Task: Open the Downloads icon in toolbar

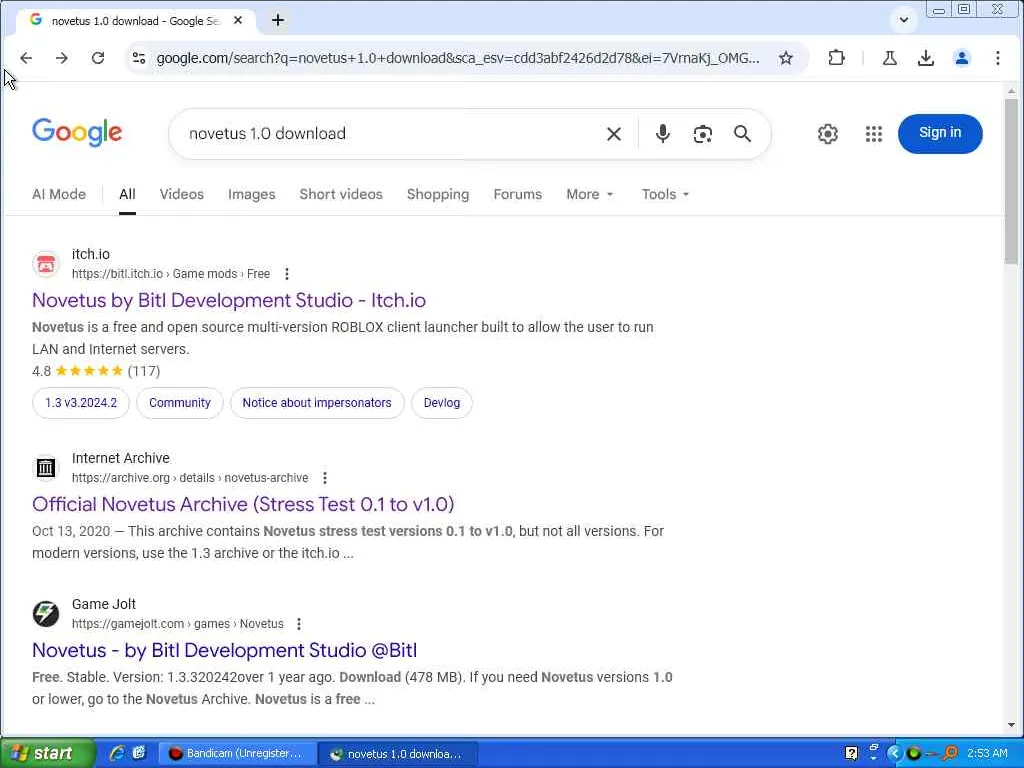Action: 925,58
